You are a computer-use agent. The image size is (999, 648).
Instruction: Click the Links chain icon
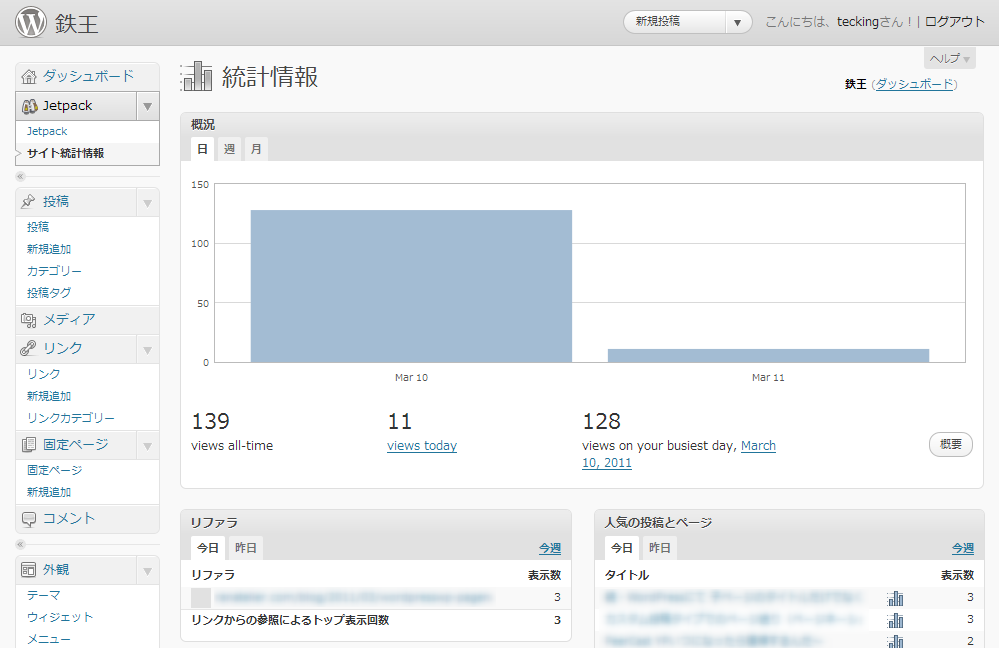point(28,348)
